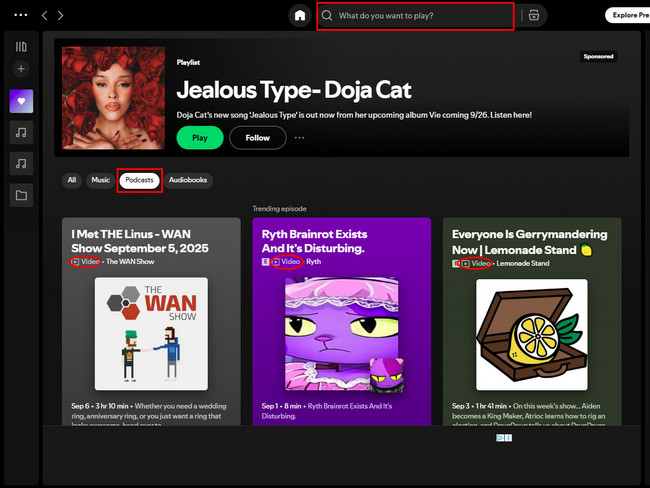Toggle the Audiobooks filter chip
Screen dimensions: 650x488
190,180
